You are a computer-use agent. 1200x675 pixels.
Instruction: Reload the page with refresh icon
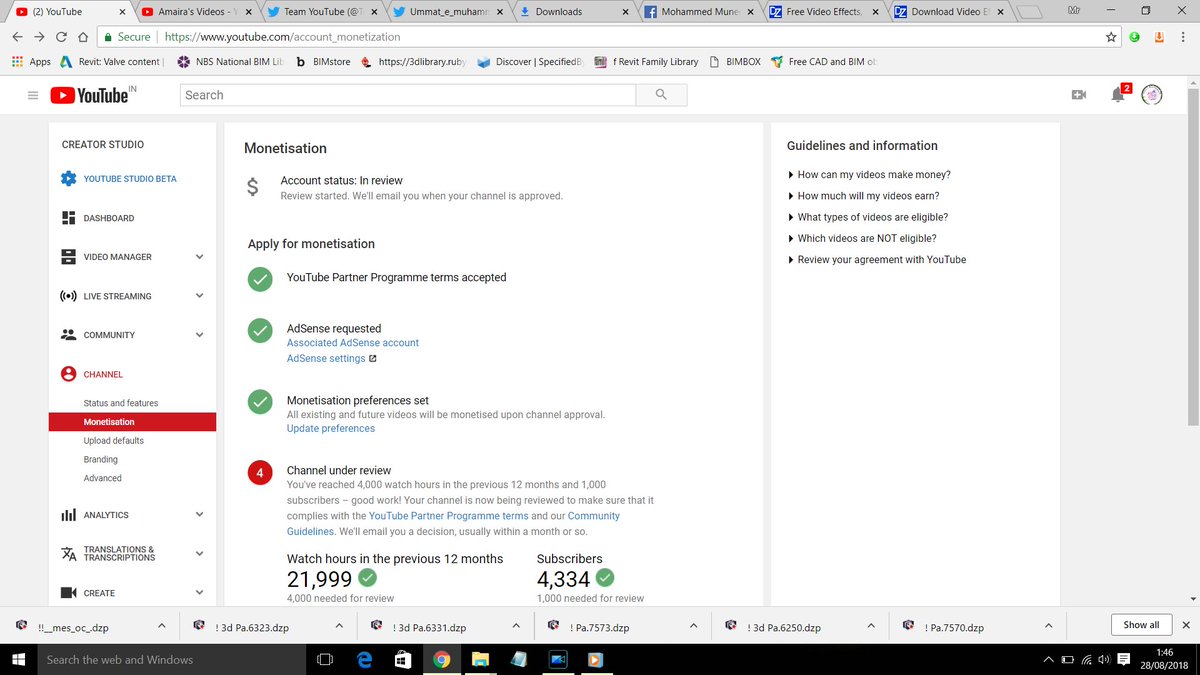coord(63,37)
